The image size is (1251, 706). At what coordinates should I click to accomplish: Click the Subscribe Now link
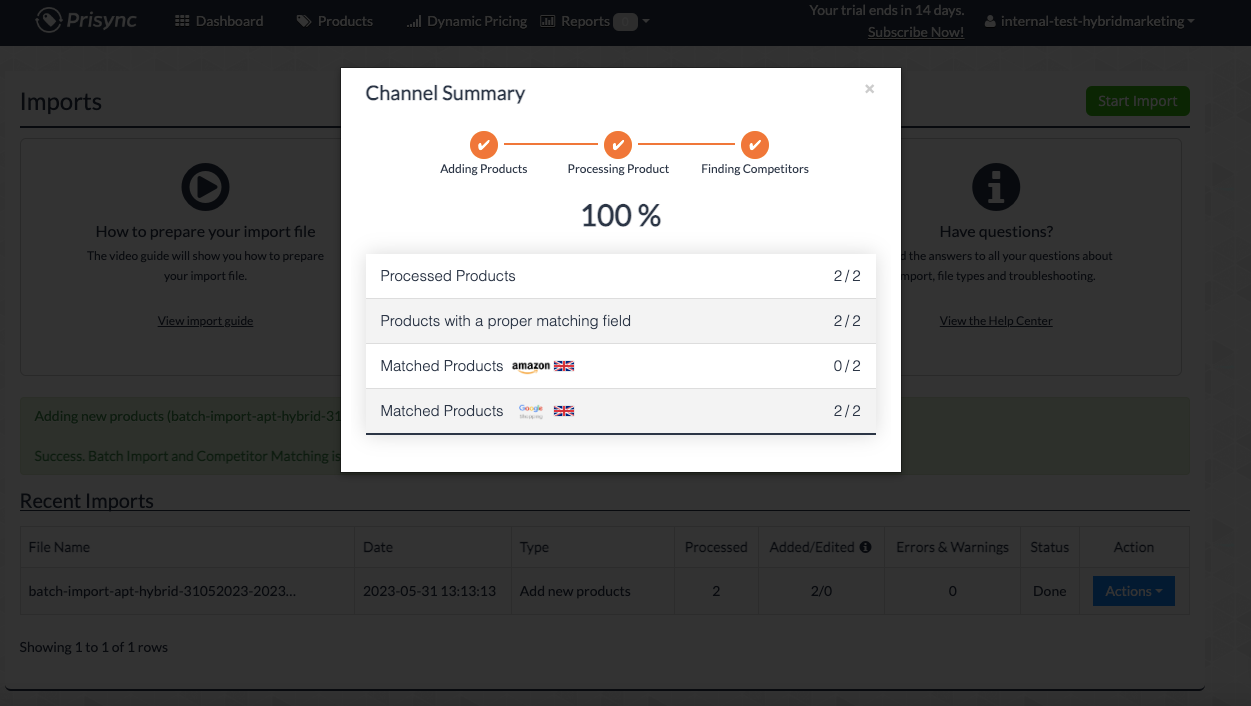click(x=916, y=32)
